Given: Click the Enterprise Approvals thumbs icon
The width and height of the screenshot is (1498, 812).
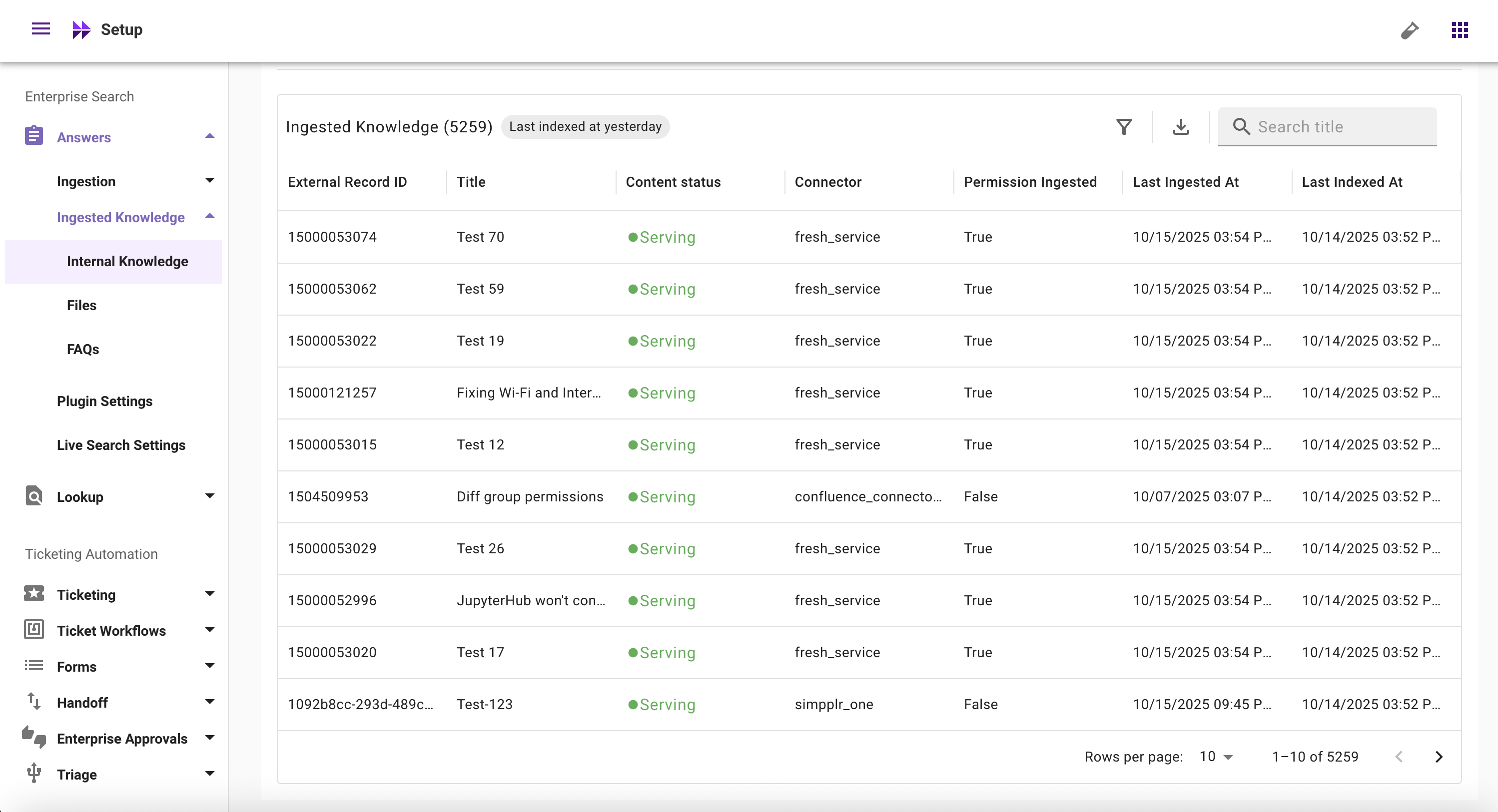Looking at the screenshot, I should point(34,738).
